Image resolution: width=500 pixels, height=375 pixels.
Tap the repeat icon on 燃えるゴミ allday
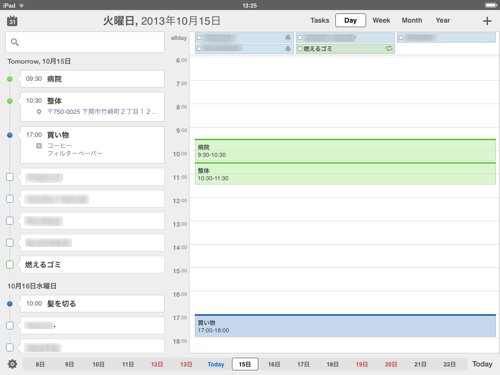click(x=389, y=49)
